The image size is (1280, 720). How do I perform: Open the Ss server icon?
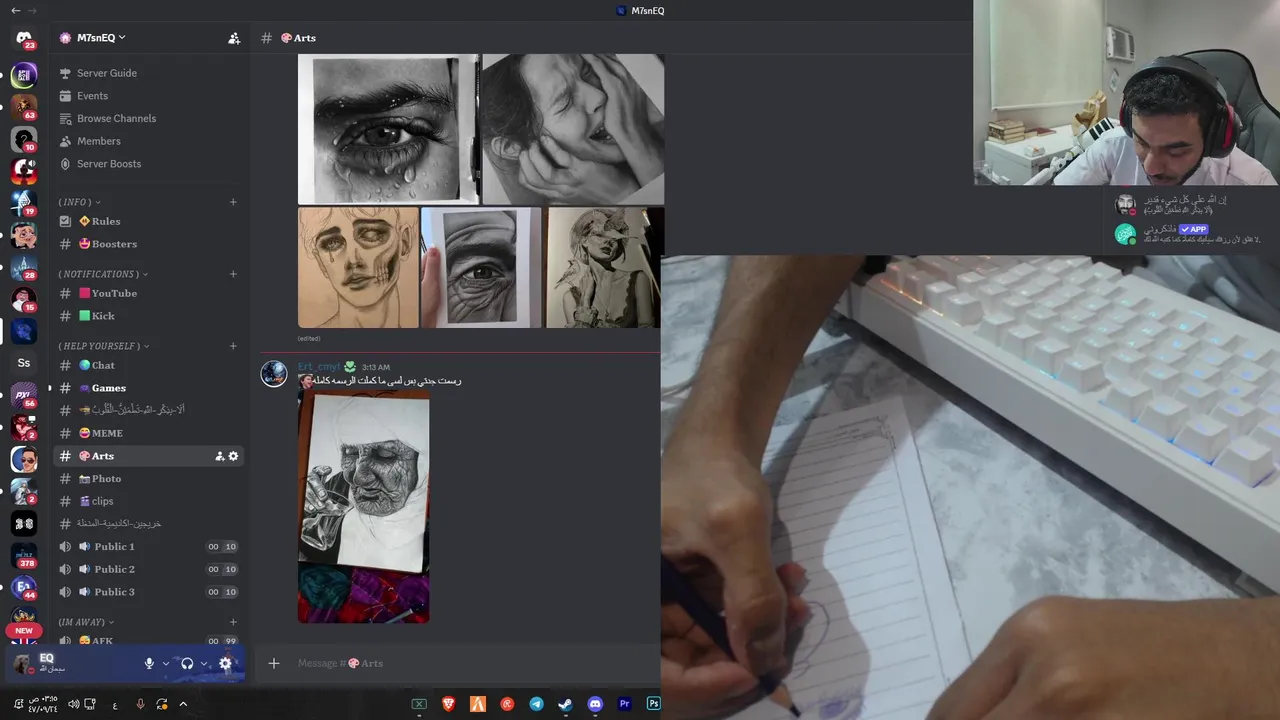[23, 363]
